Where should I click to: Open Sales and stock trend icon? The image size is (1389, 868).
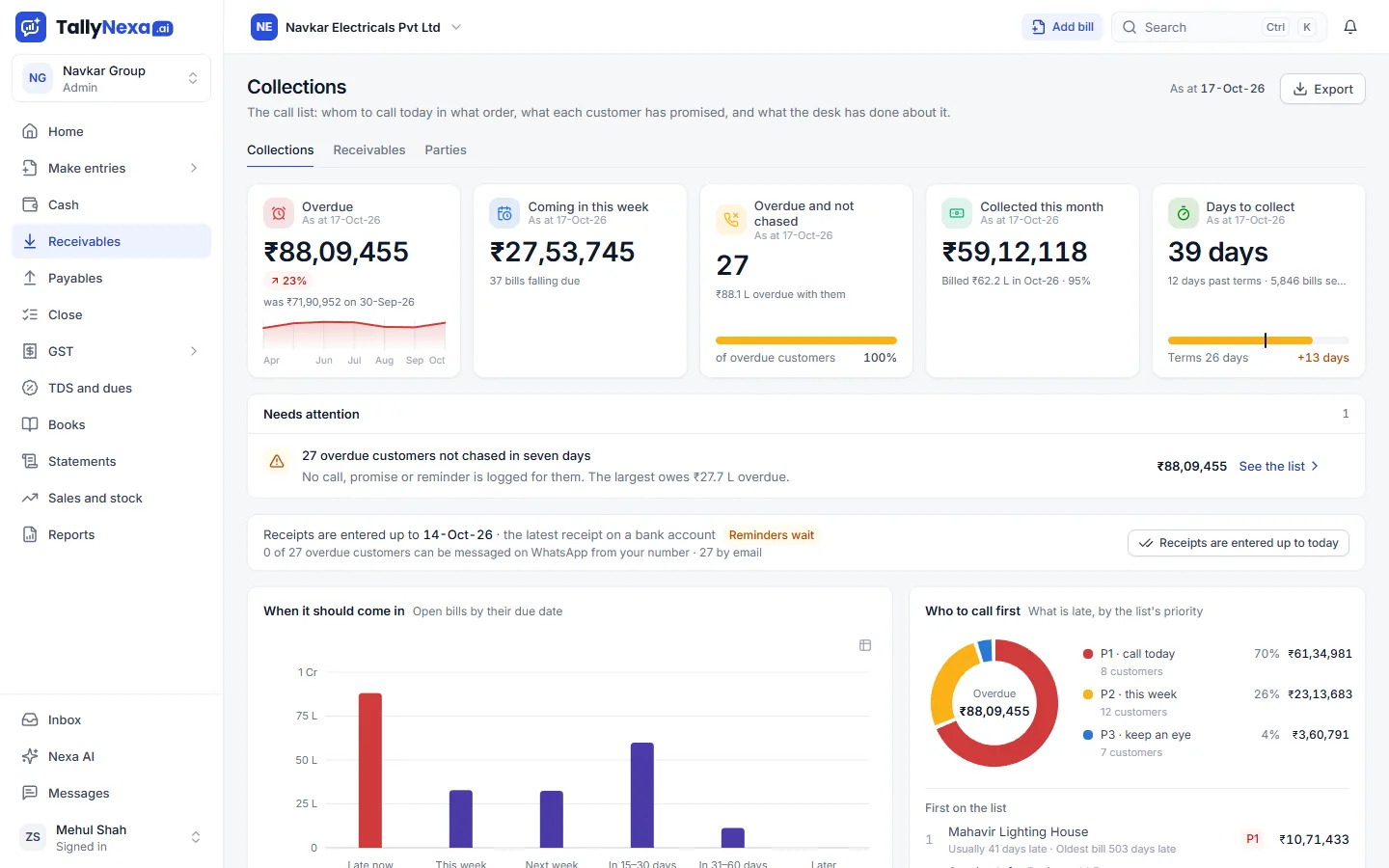click(x=30, y=498)
